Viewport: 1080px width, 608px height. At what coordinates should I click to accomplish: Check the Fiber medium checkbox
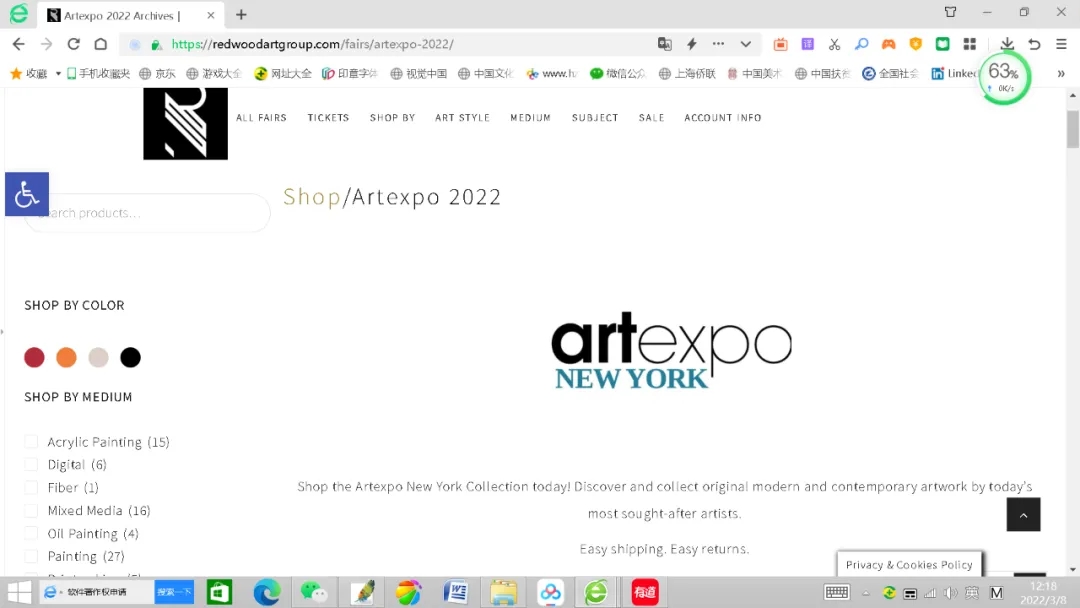(x=31, y=488)
